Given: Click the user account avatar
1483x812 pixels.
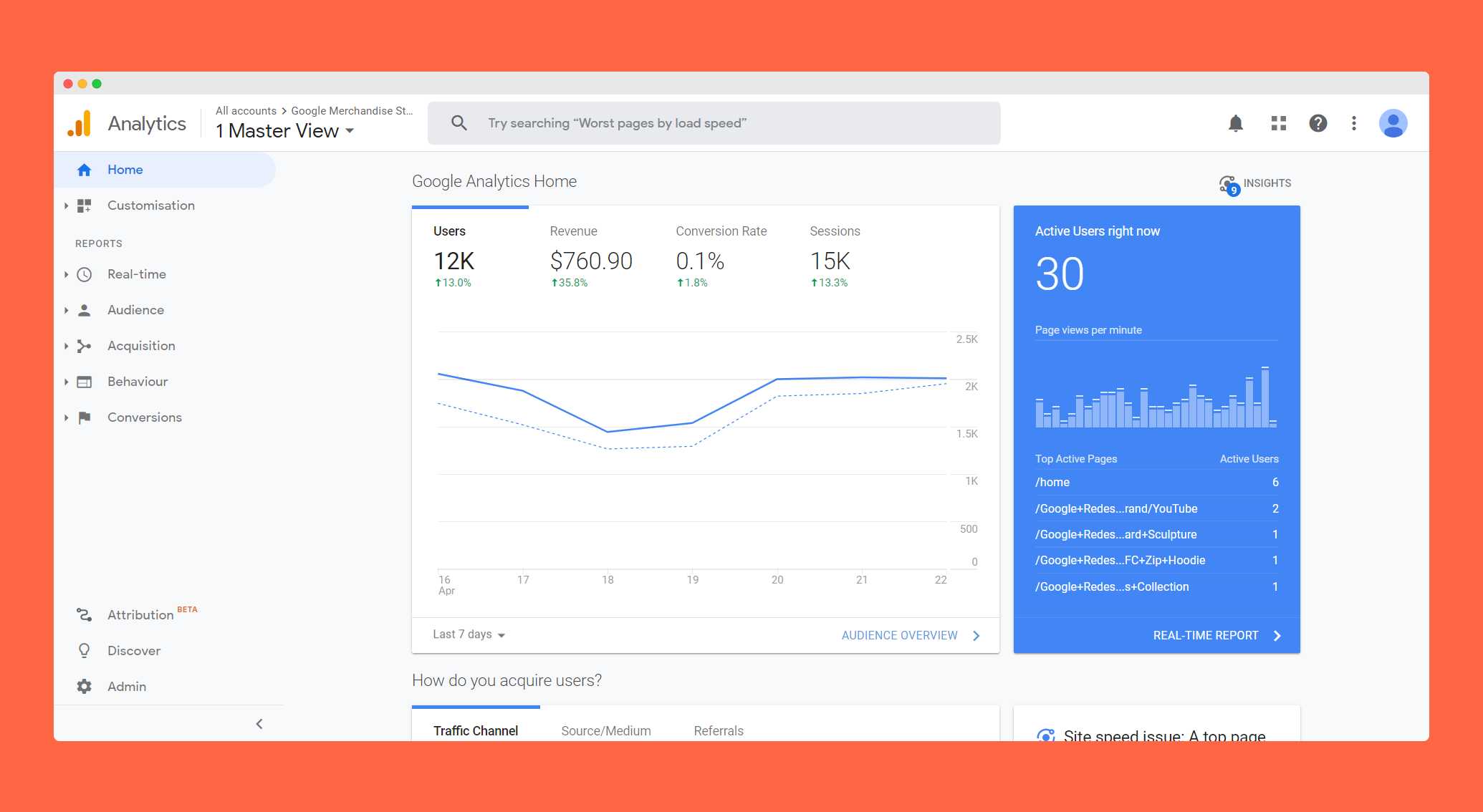Looking at the screenshot, I should [1393, 123].
